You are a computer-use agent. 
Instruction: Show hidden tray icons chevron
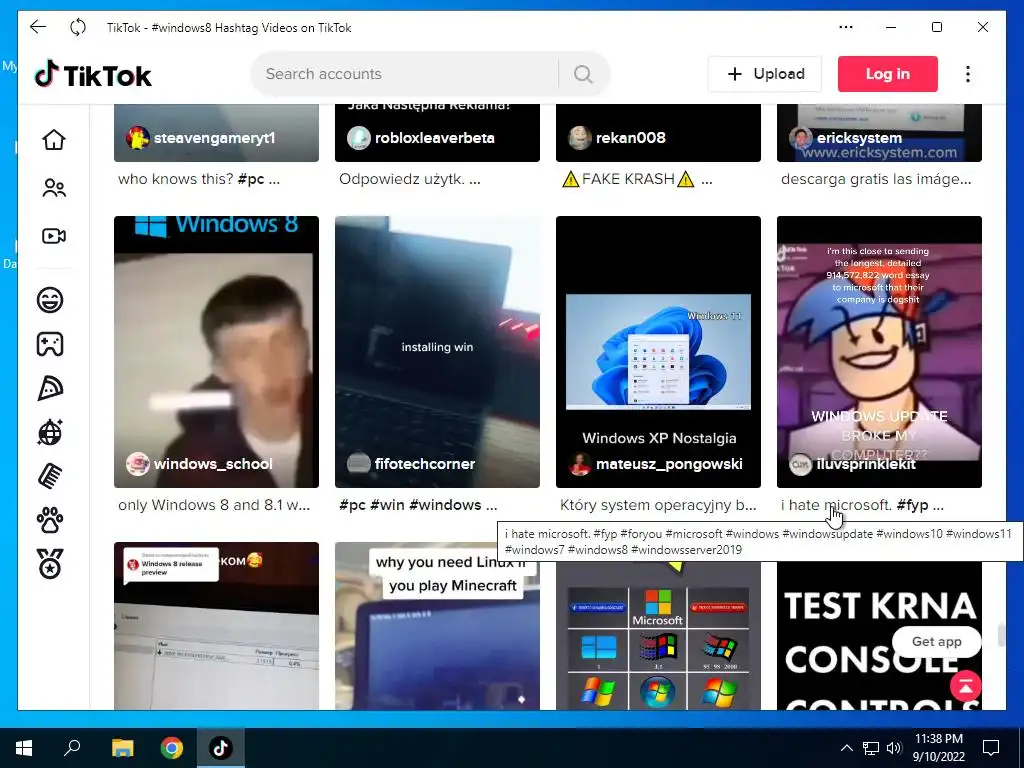(x=846, y=748)
